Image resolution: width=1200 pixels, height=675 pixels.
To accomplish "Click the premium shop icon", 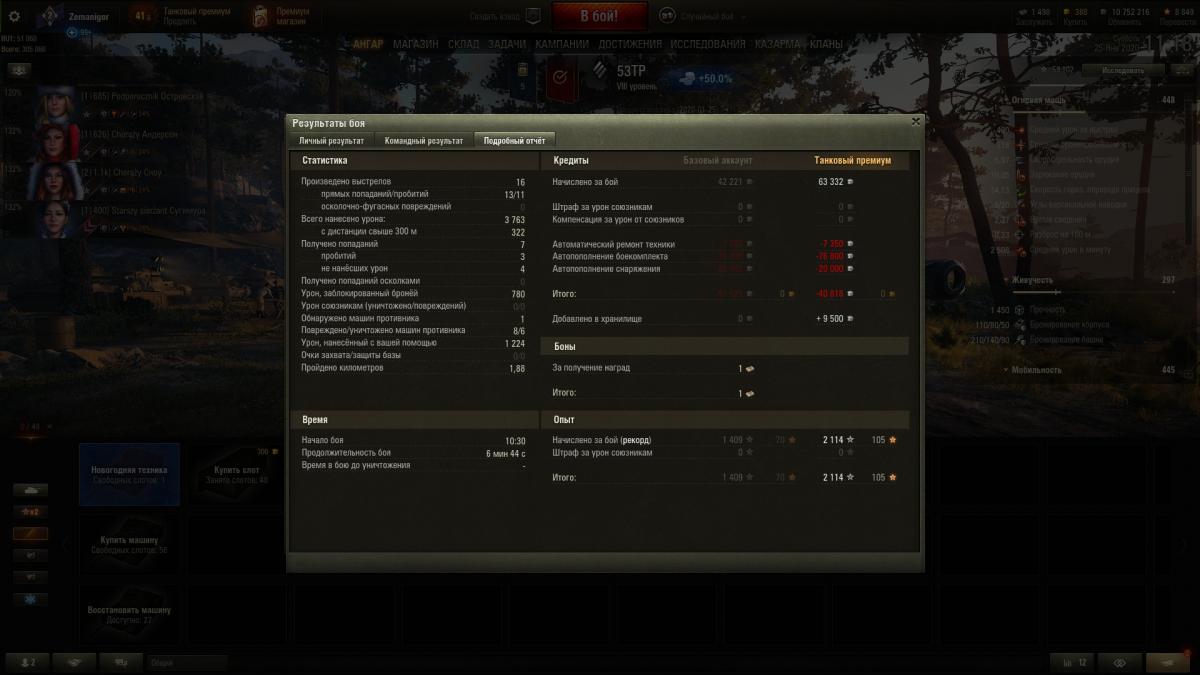I will tap(259, 16).
